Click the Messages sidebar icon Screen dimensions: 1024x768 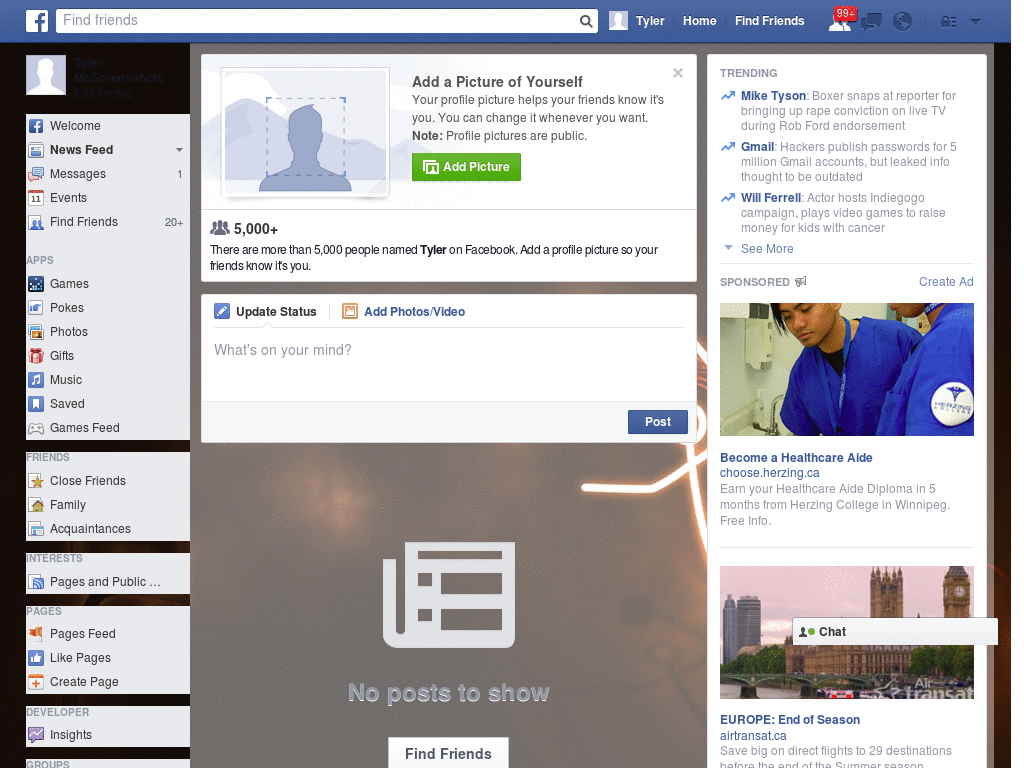click(x=36, y=174)
